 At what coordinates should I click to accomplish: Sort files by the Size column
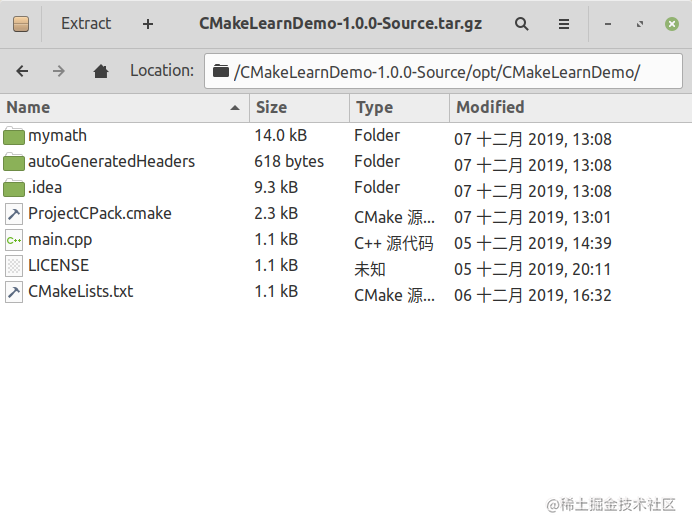(300, 108)
